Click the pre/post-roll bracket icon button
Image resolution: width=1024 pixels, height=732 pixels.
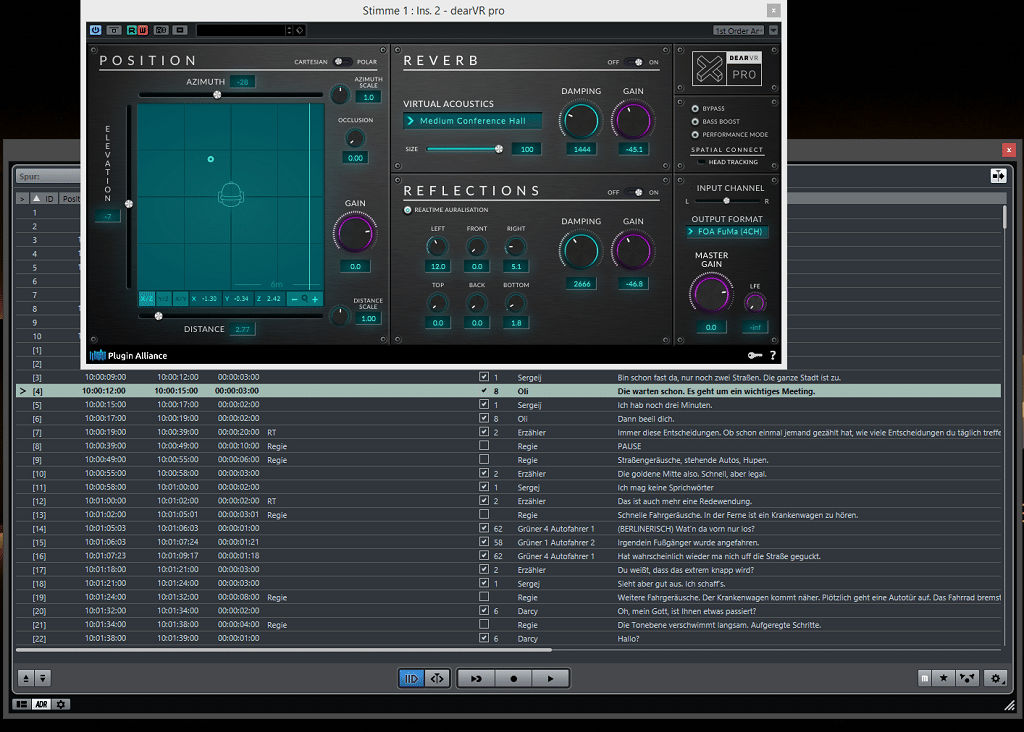click(x=437, y=678)
